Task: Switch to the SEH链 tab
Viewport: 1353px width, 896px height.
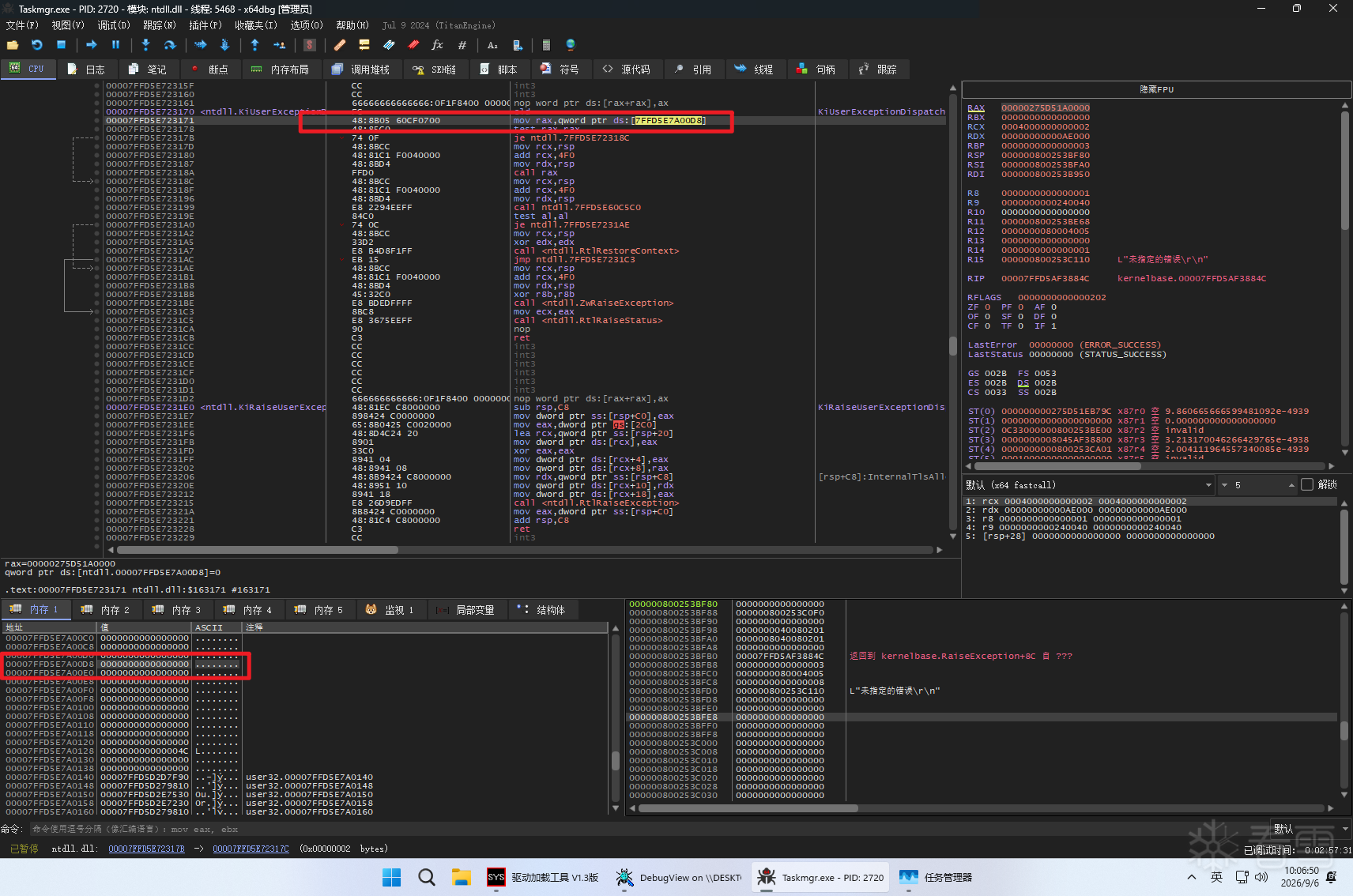Action: pyautogui.click(x=435, y=70)
